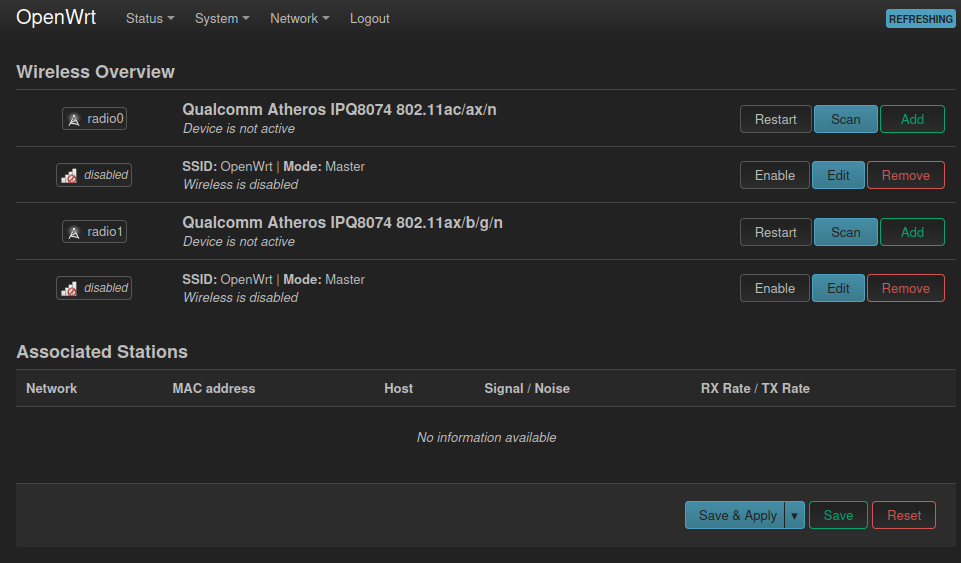
Task: Open the Status dropdown menu
Action: (x=150, y=18)
